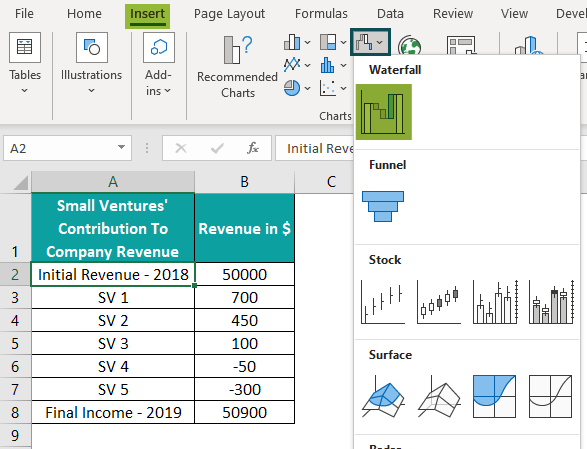The image size is (587, 449).
Task: Select the Volume-Open-High-Low-Close stock chart
Action: [x=551, y=302]
